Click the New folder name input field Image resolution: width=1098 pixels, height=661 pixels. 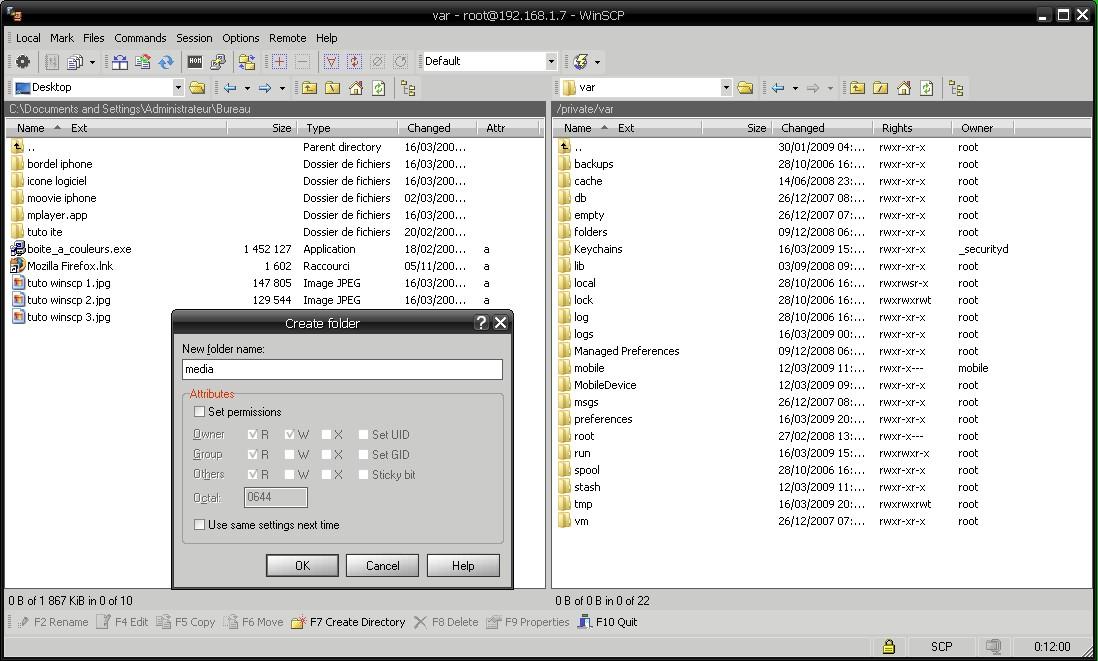click(341, 370)
